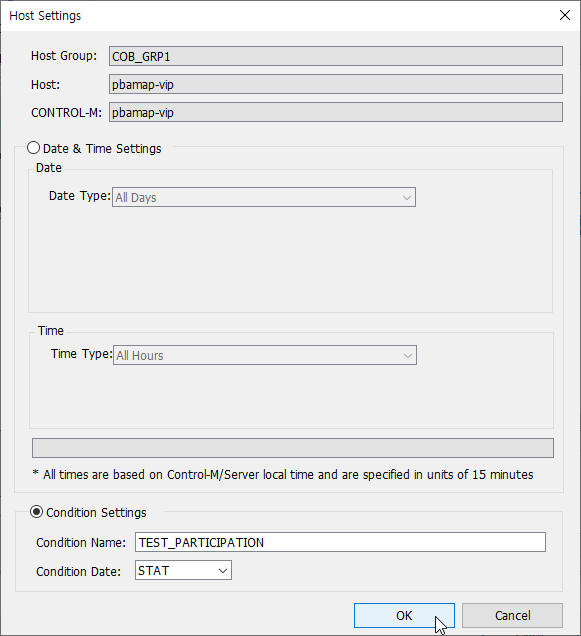Click the Date Type chevron arrow
This screenshot has width=581, height=636.
click(407, 198)
